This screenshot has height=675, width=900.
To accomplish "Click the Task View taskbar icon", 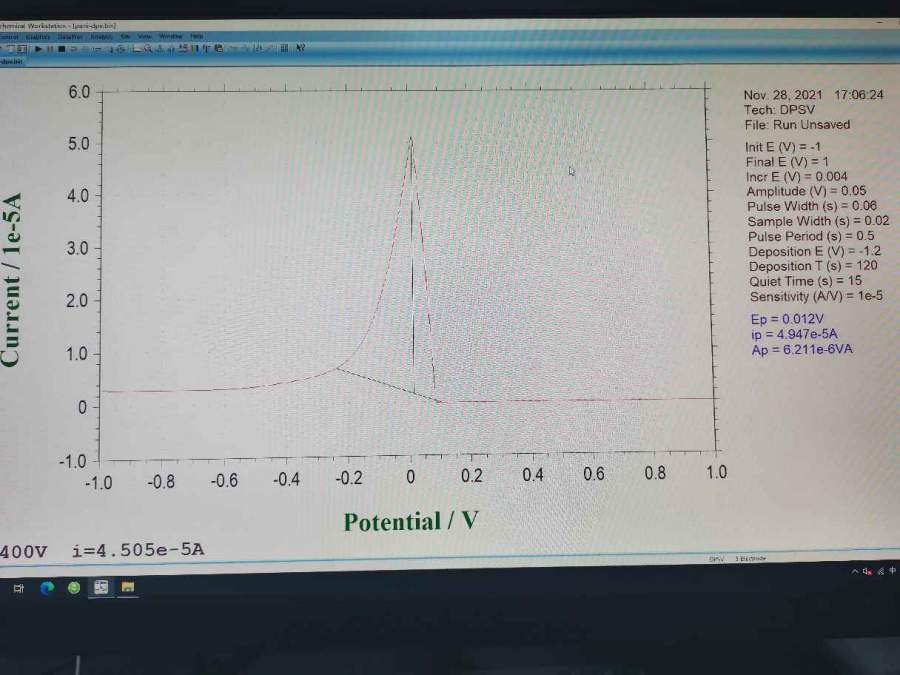I will click(x=18, y=588).
